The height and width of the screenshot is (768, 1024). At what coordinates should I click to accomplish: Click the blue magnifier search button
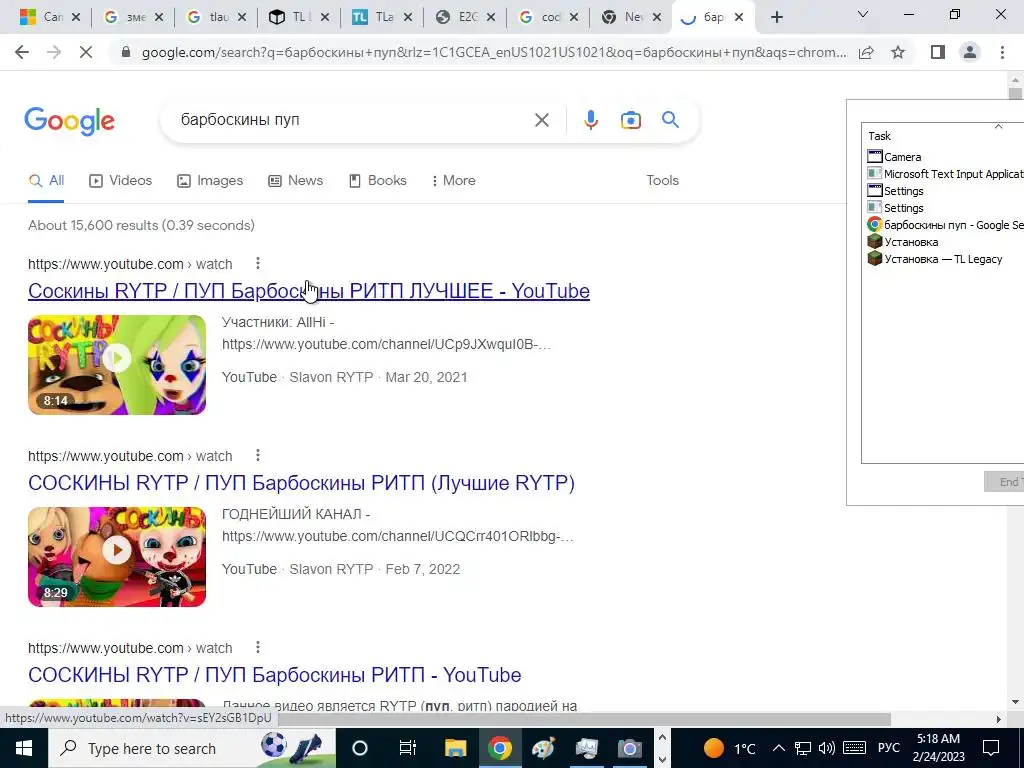point(670,120)
